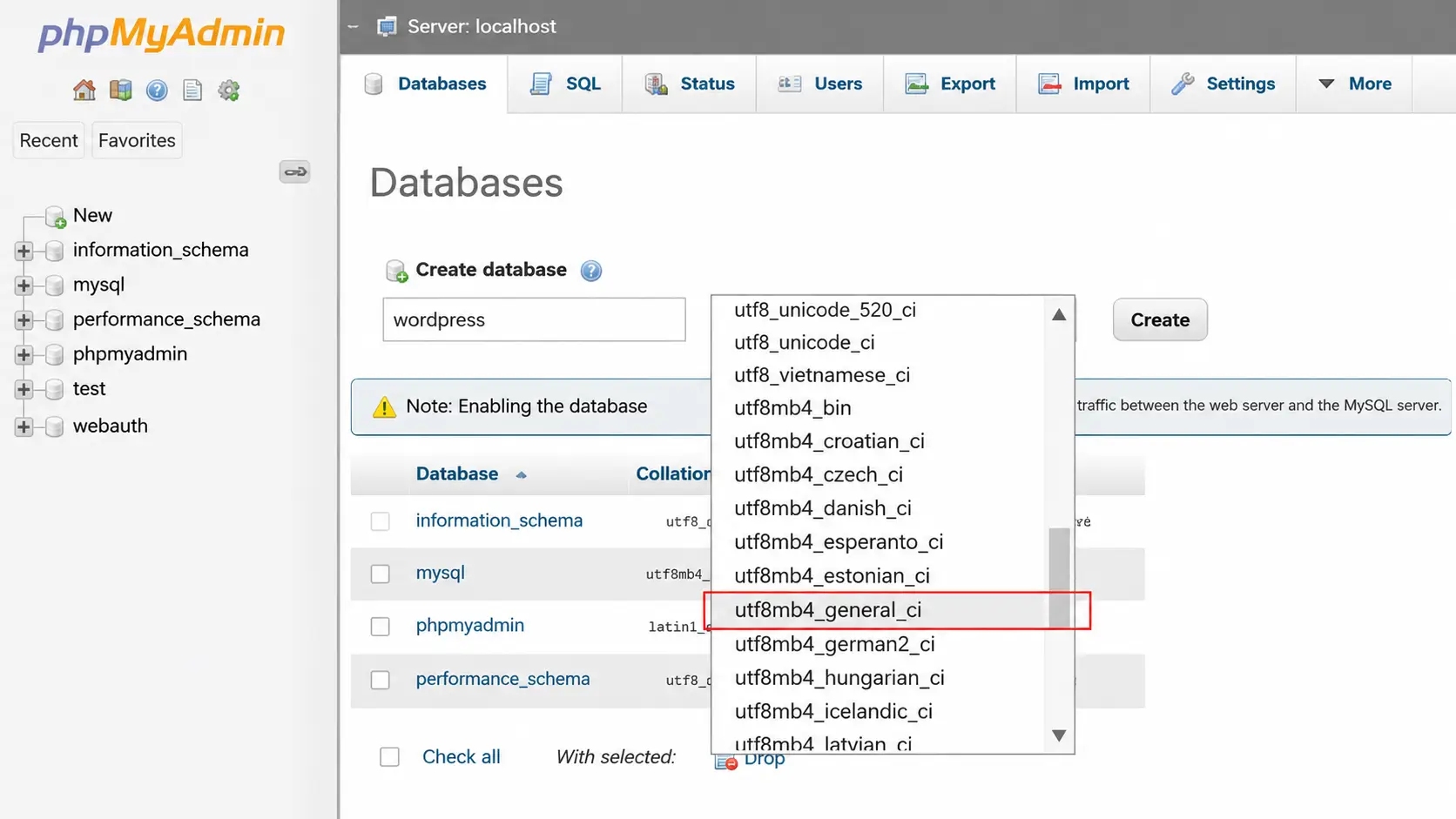Go to phpMyAdmin home icon
Image resolution: width=1456 pixels, height=819 pixels.
[84, 90]
